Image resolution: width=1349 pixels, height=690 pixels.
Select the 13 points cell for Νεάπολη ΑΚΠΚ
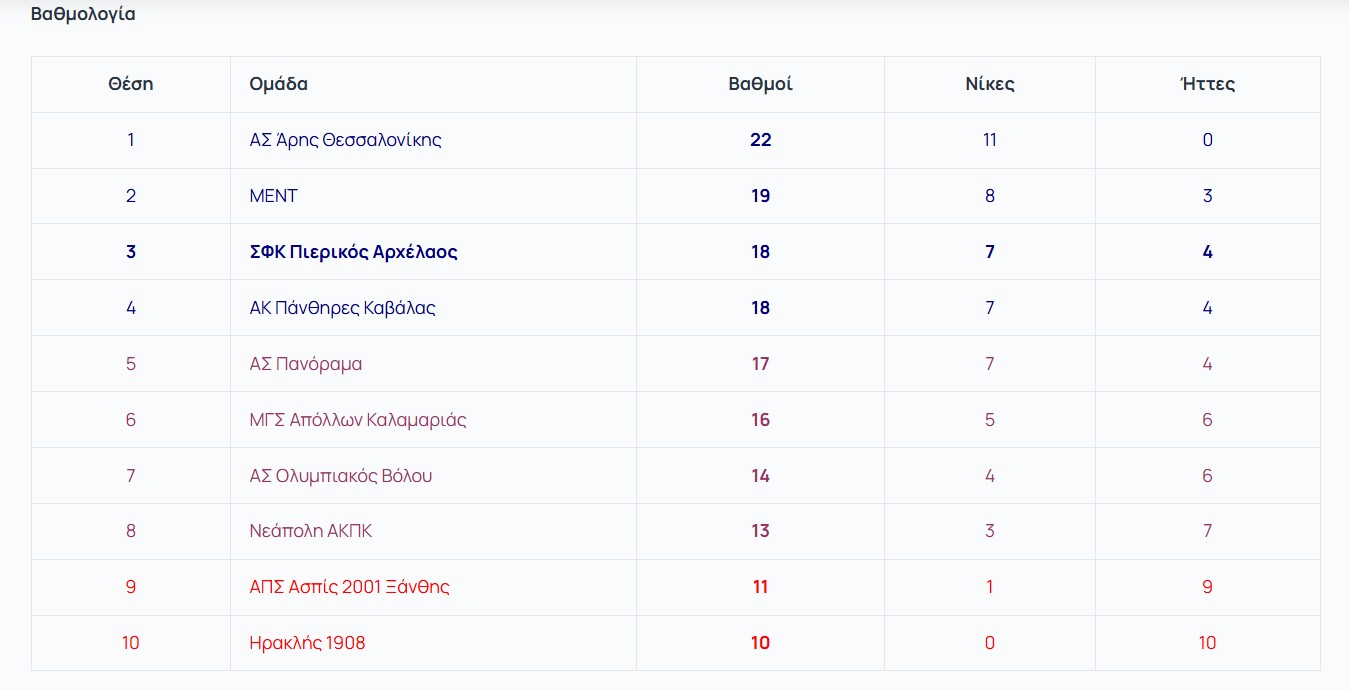point(760,531)
